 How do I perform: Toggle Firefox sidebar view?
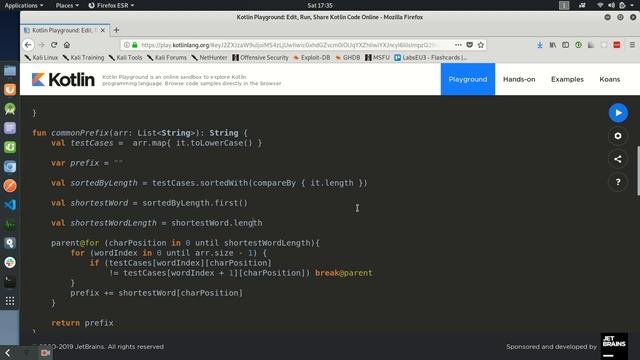tap(565, 45)
